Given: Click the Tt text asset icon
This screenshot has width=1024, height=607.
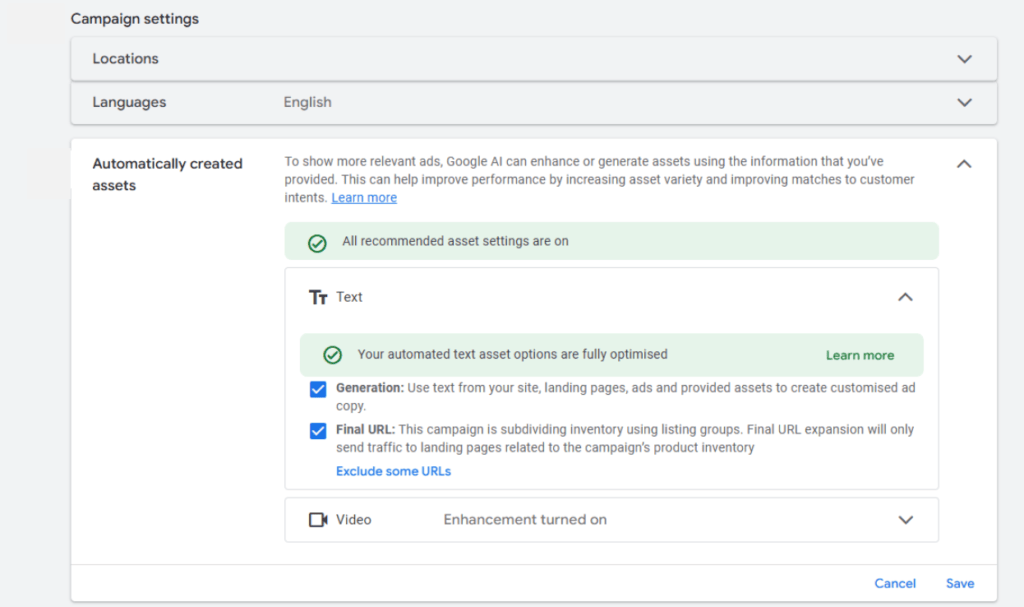Looking at the screenshot, I should 319,297.
